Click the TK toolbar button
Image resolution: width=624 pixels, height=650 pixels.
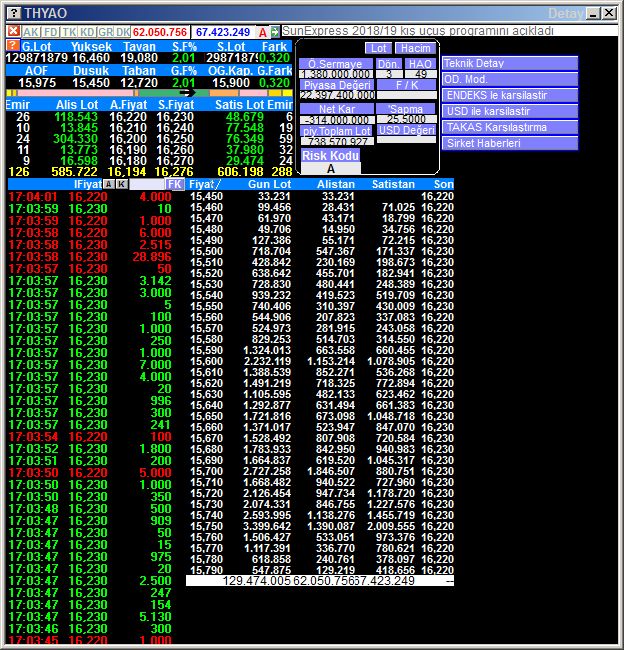[x=69, y=32]
